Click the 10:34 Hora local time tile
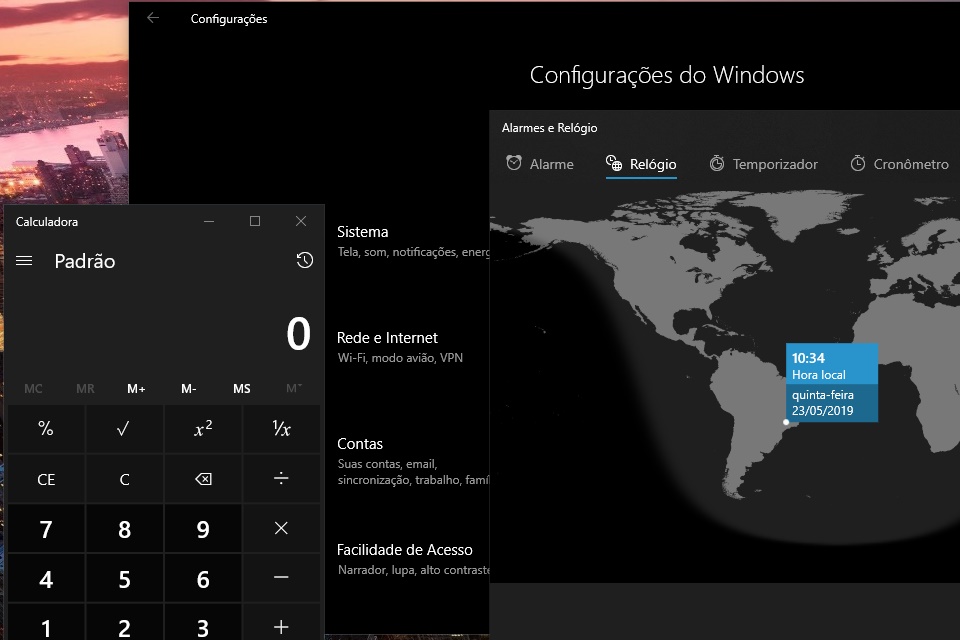960x640 pixels. [x=831, y=366]
